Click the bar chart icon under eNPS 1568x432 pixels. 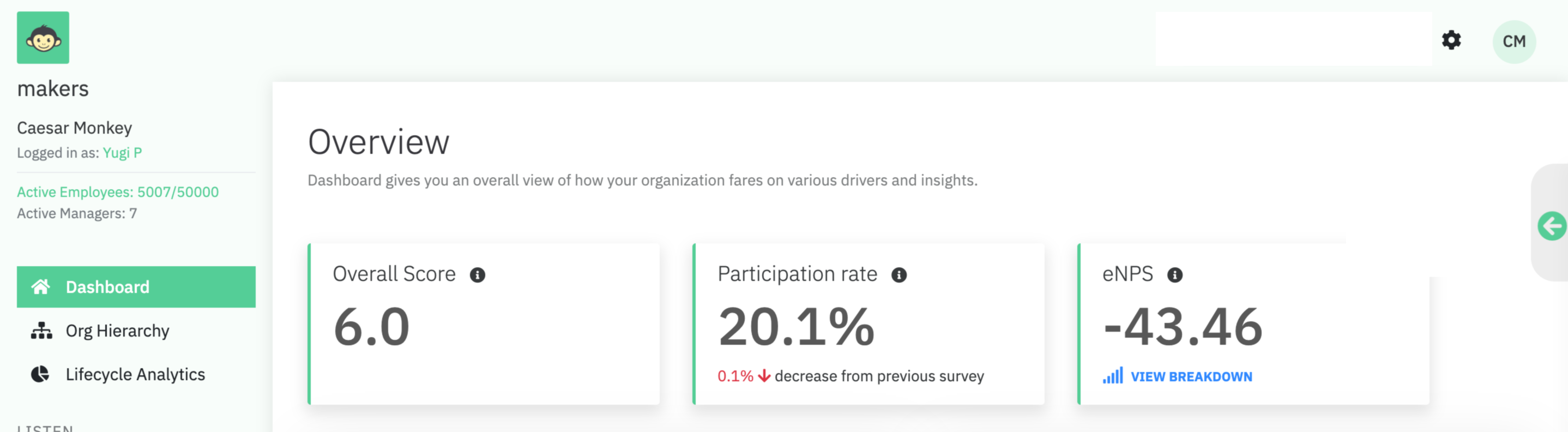point(1112,376)
